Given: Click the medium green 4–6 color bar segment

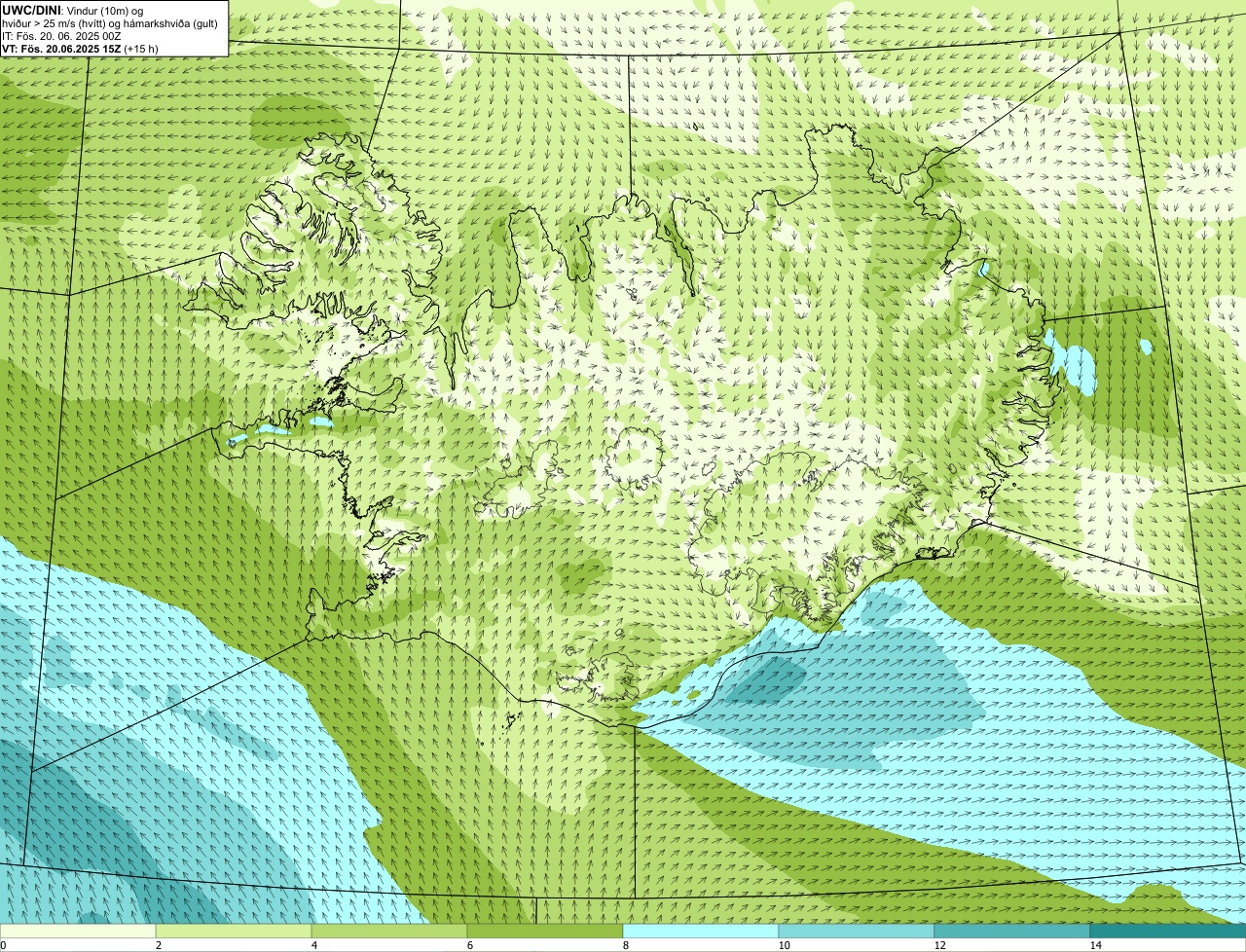Looking at the screenshot, I should tap(389, 931).
